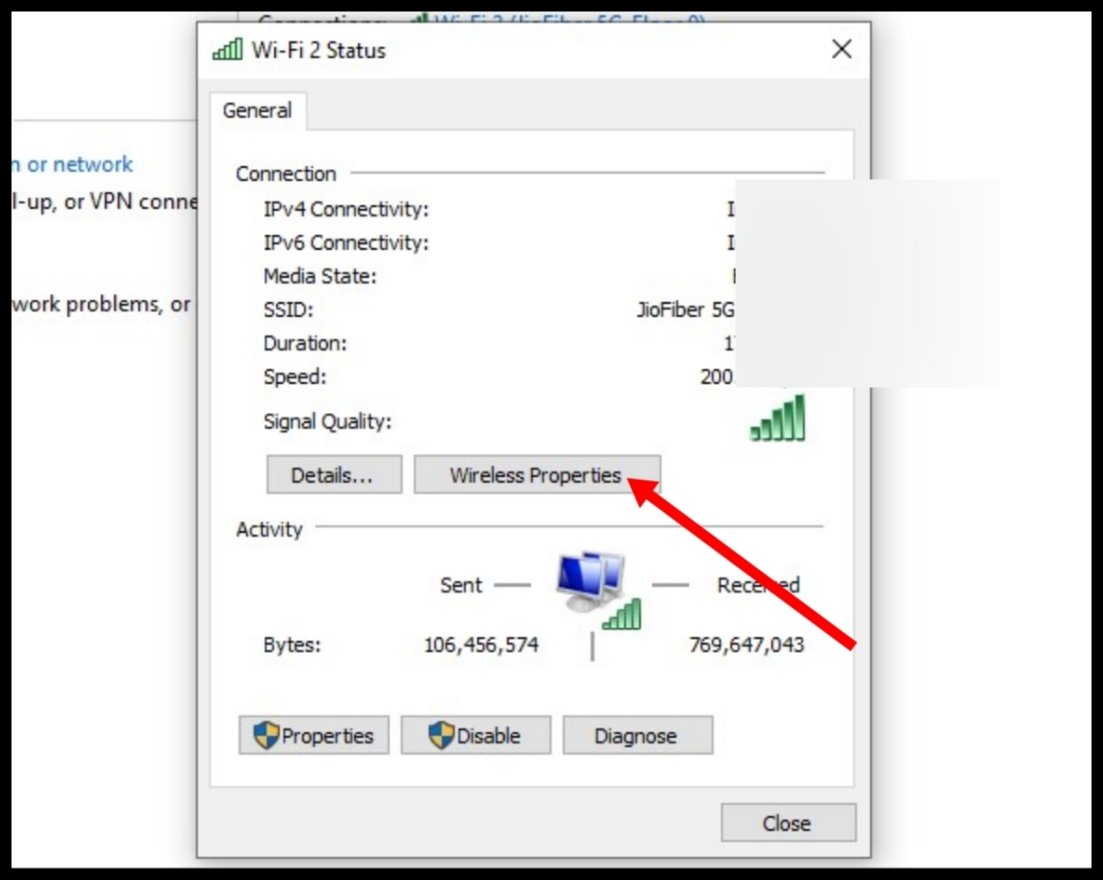The image size is (1103, 880).
Task: Open Wireless Properties
Action: pyautogui.click(x=537, y=475)
